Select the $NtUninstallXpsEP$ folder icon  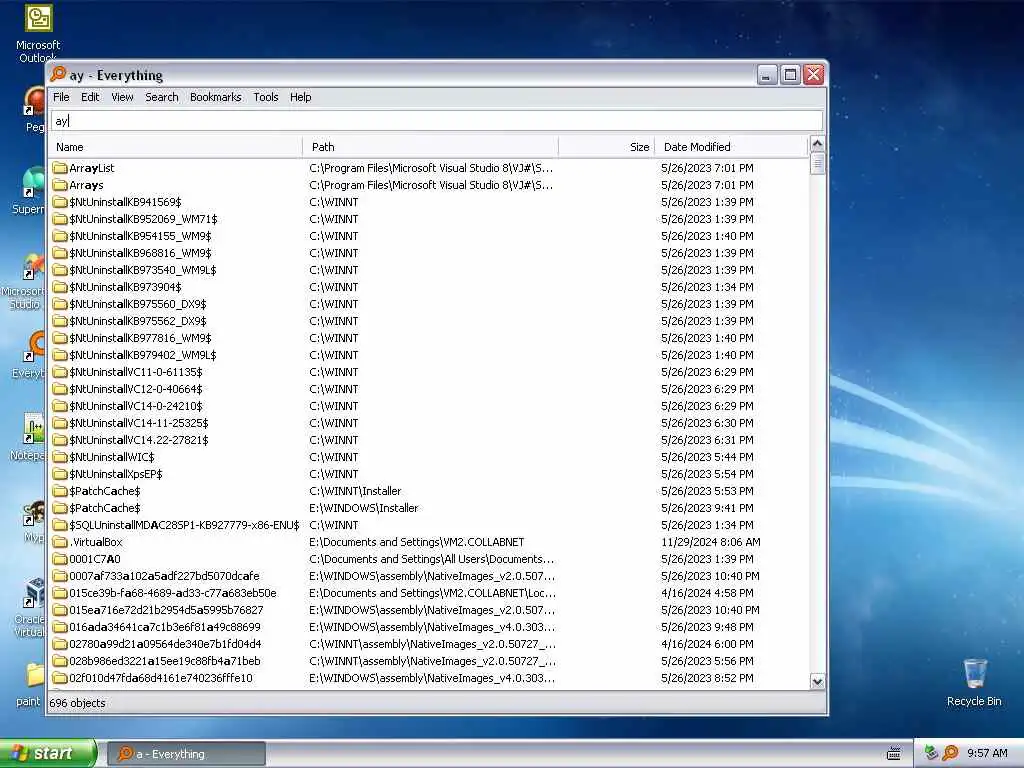point(60,473)
